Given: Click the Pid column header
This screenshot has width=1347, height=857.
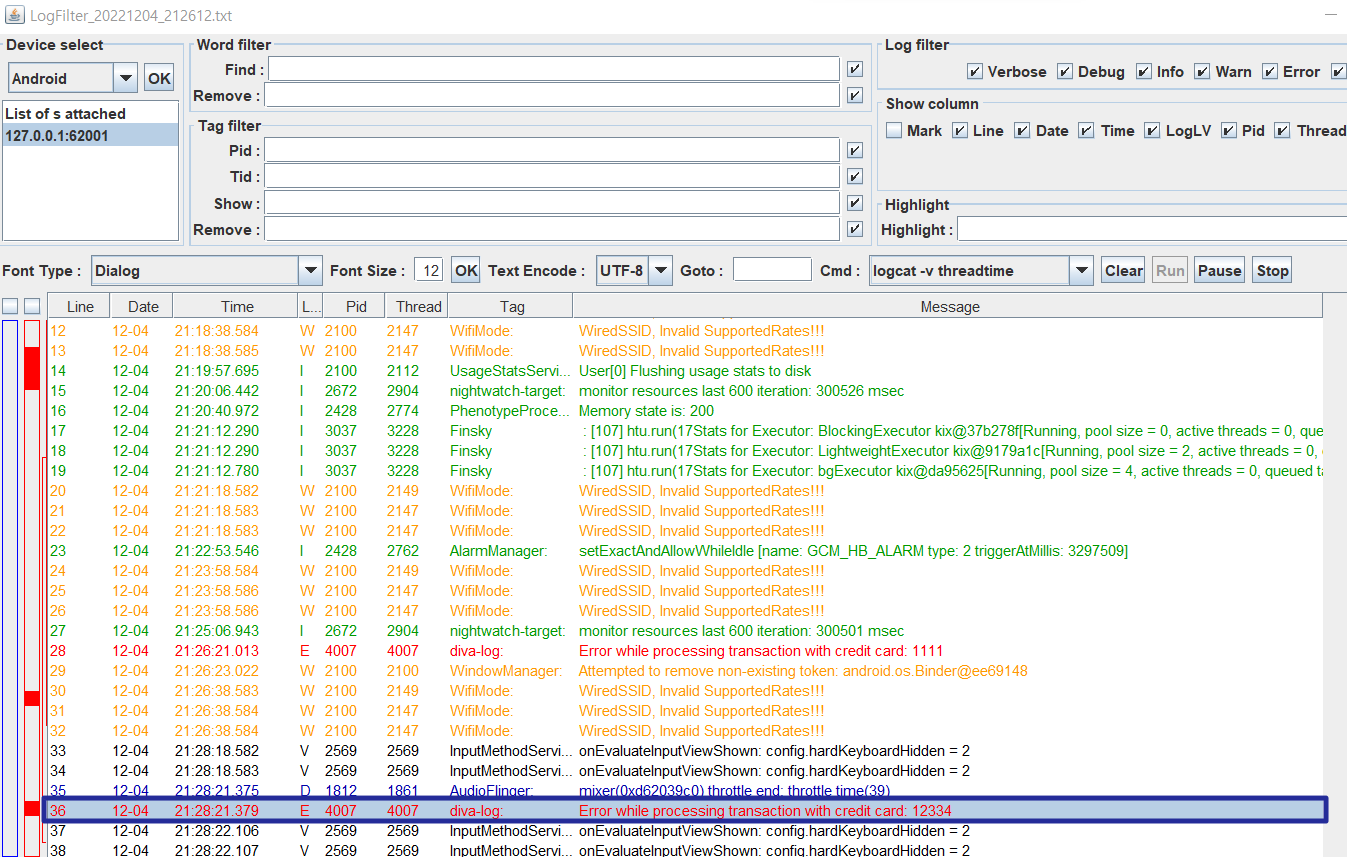Looking at the screenshot, I should pyautogui.click(x=355, y=306).
